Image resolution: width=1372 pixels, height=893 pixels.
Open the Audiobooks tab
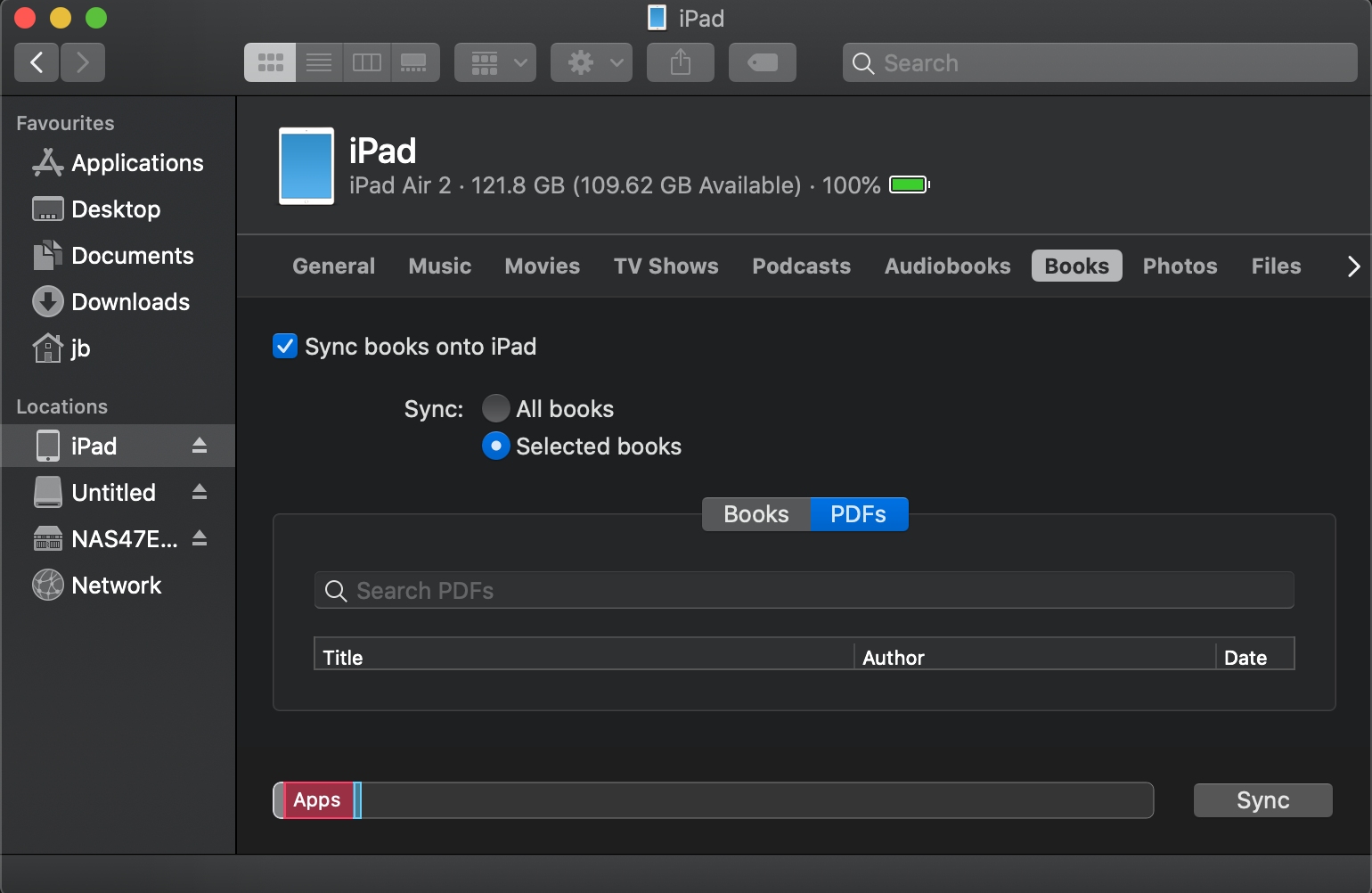(x=948, y=266)
